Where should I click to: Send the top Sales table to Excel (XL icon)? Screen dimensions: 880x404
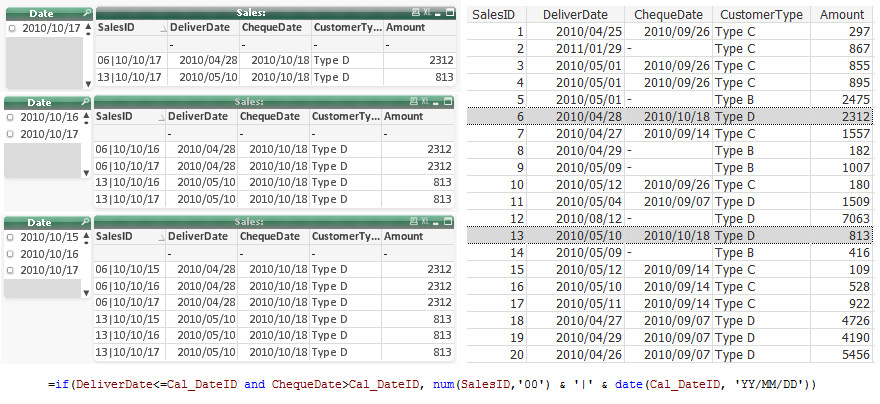pyautogui.click(x=429, y=11)
